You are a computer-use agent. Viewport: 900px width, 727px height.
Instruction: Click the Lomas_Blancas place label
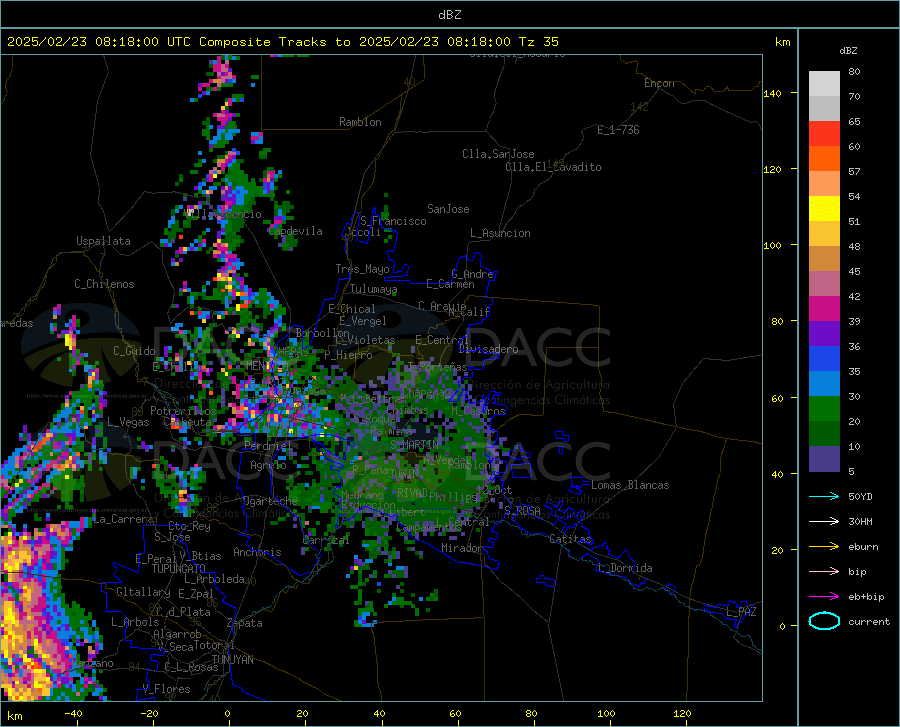point(630,485)
